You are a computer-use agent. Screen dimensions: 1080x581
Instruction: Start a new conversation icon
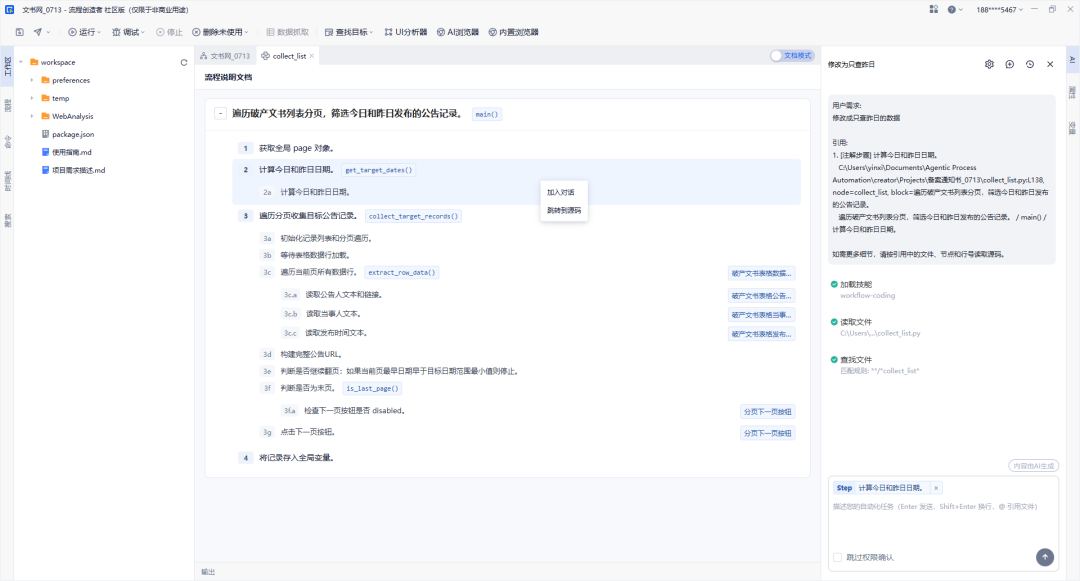[1010, 64]
